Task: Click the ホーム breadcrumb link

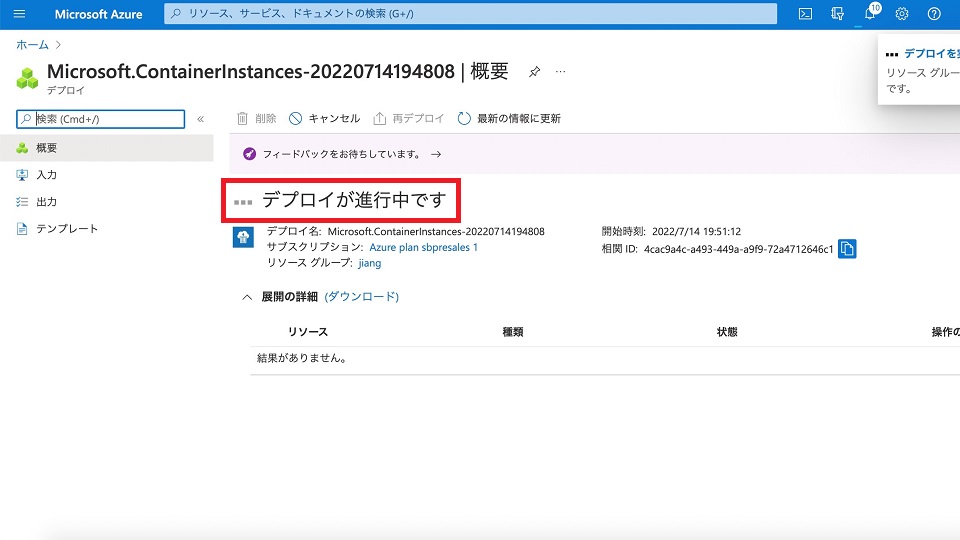Action: click(32, 45)
